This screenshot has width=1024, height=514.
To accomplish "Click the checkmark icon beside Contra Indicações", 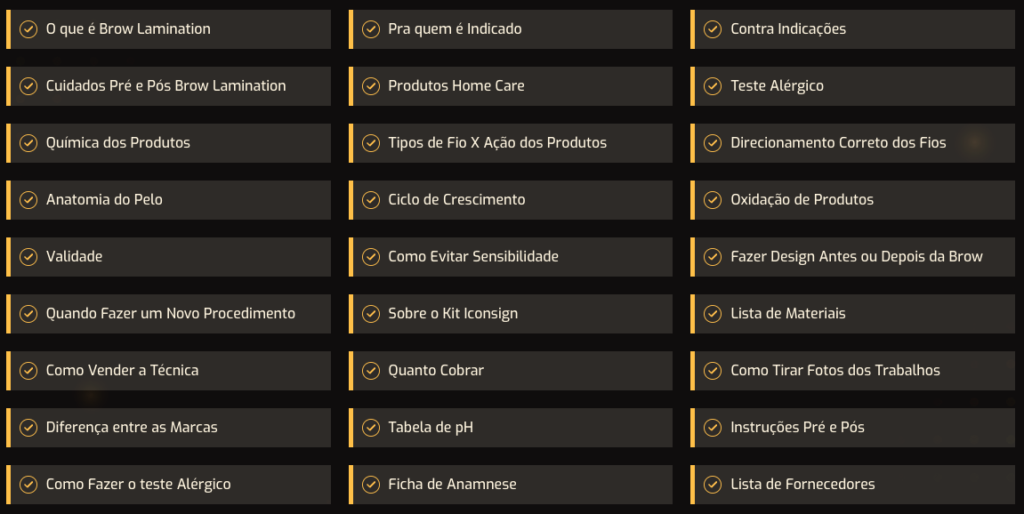I will (x=712, y=29).
